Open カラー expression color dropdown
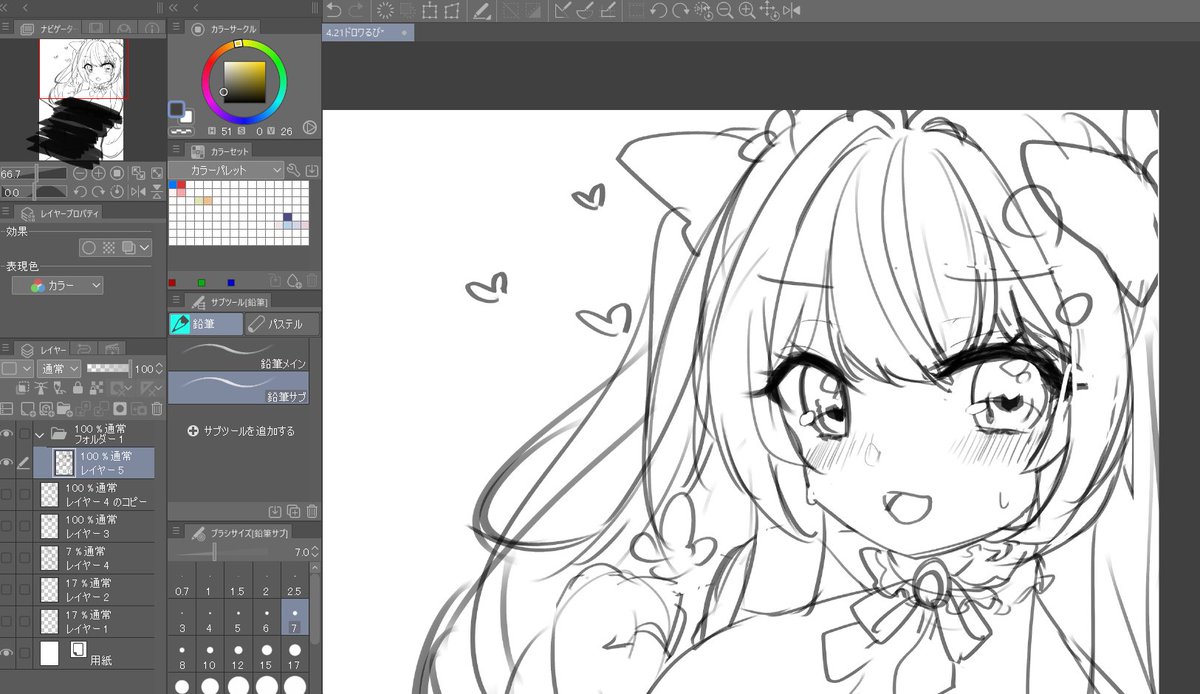 [x=57, y=285]
